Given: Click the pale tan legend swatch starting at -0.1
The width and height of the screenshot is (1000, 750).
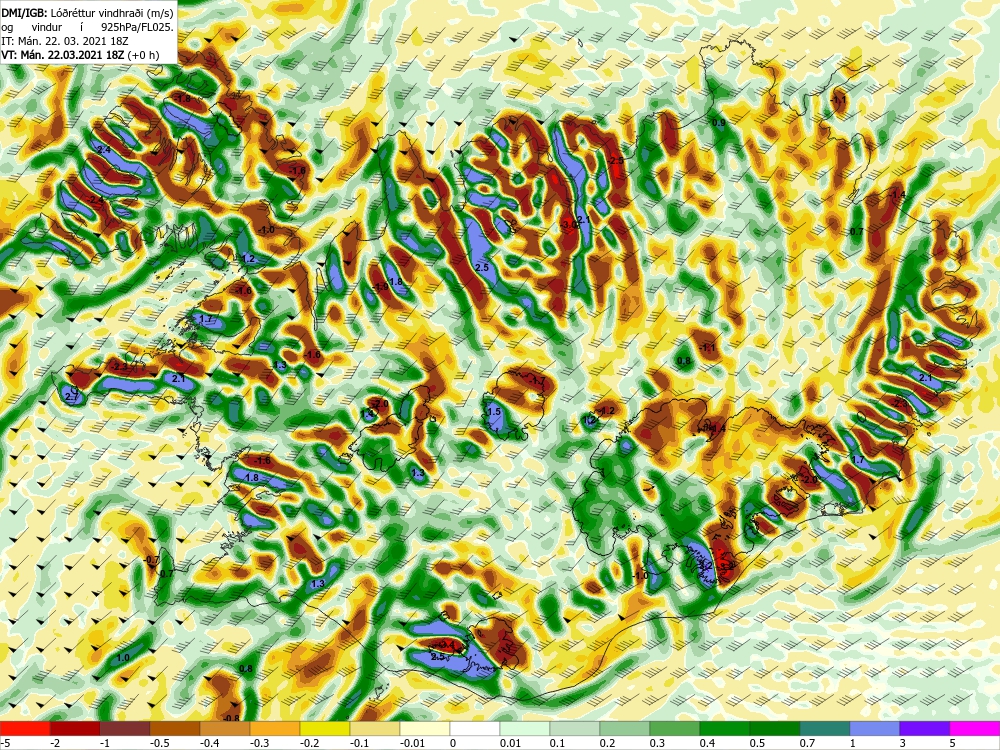Looking at the screenshot, I should (x=375, y=729).
